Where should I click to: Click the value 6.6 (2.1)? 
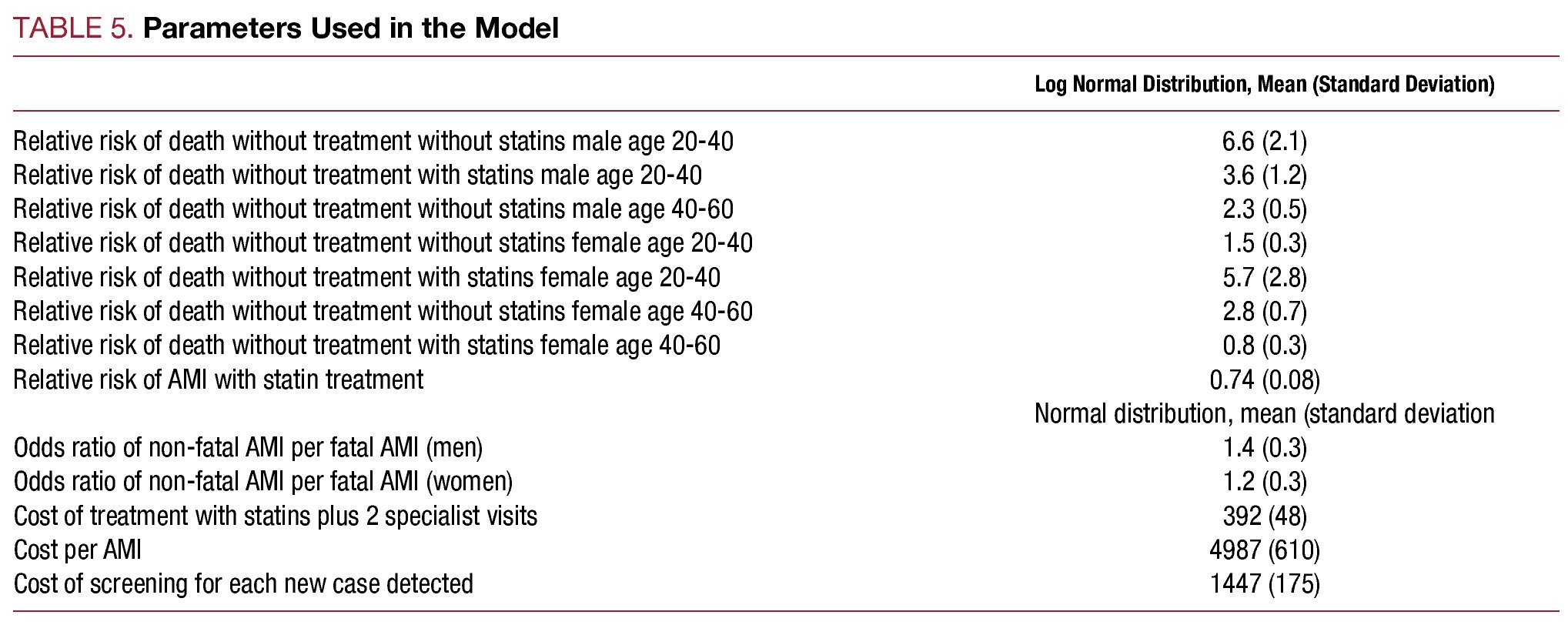coord(1264,142)
